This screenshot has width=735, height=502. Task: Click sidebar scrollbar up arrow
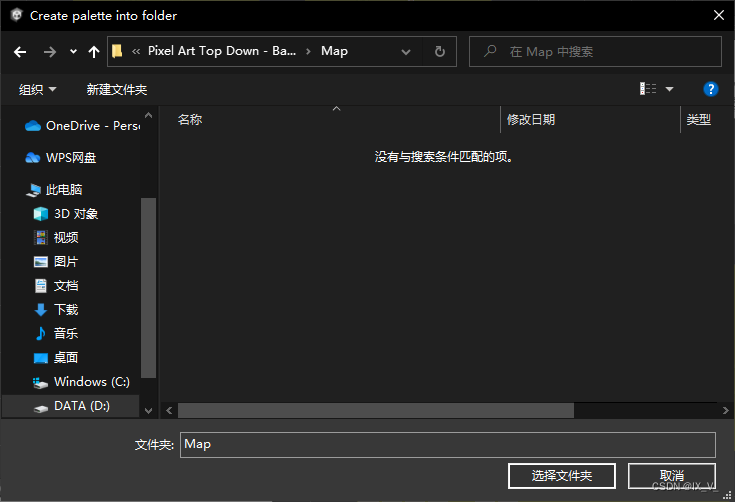149,115
